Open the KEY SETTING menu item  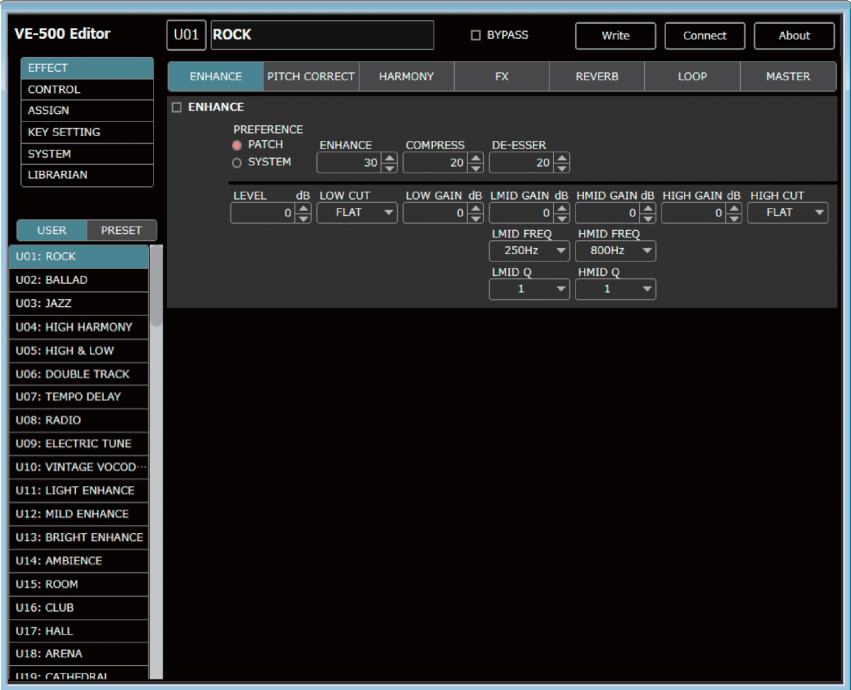(x=87, y=132)
